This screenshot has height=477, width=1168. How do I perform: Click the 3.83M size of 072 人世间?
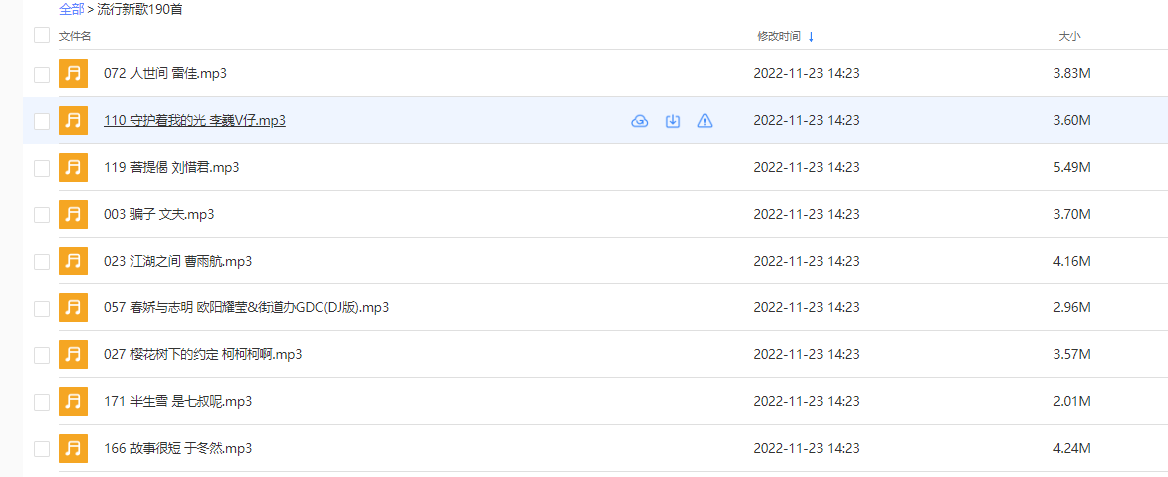(x=1072, y=74)
